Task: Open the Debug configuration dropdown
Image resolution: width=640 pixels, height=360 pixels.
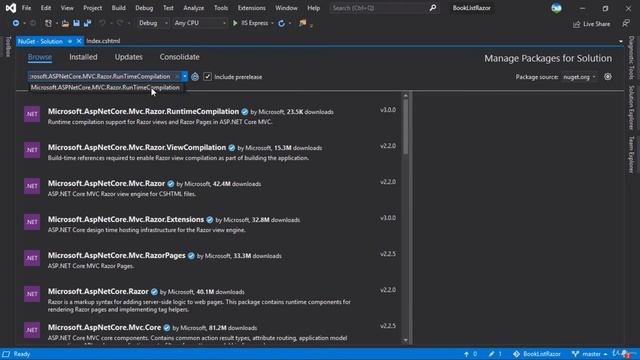Action: coord(153,23)
